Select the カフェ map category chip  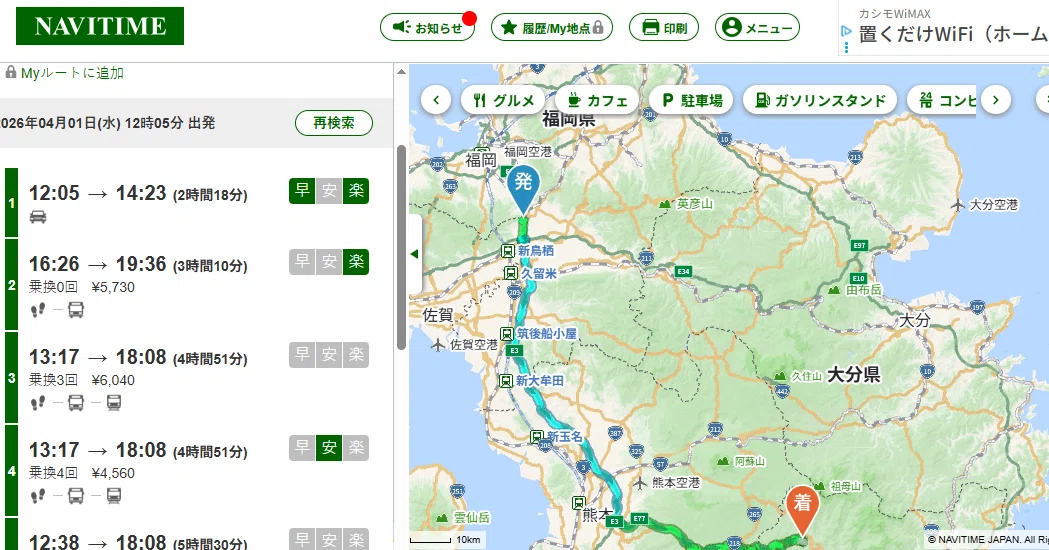pyautogui.click(x=597, y=100)
